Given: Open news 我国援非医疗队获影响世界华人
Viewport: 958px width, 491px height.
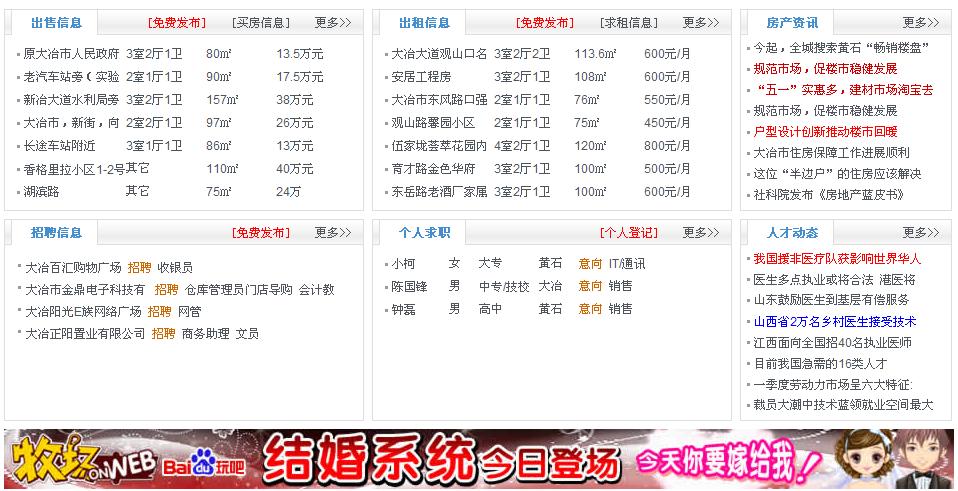Looking at the screenshot, I should [x=837, y=258].
